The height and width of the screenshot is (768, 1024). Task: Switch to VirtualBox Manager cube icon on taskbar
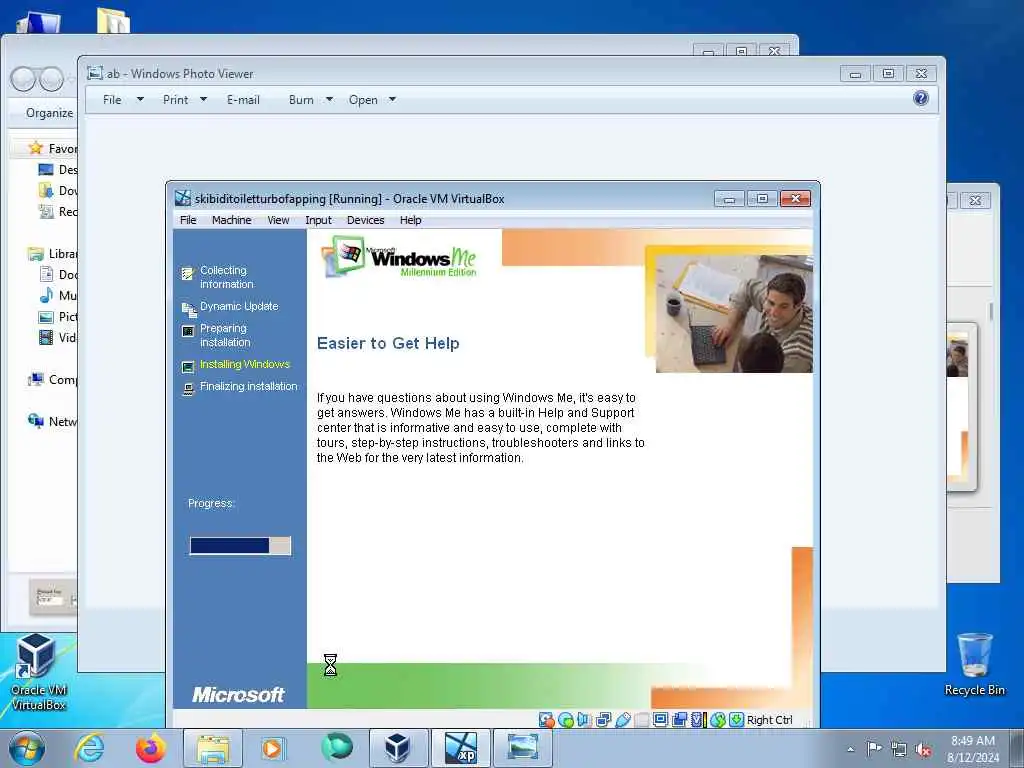pyautogui.click(x=397, y=748)
